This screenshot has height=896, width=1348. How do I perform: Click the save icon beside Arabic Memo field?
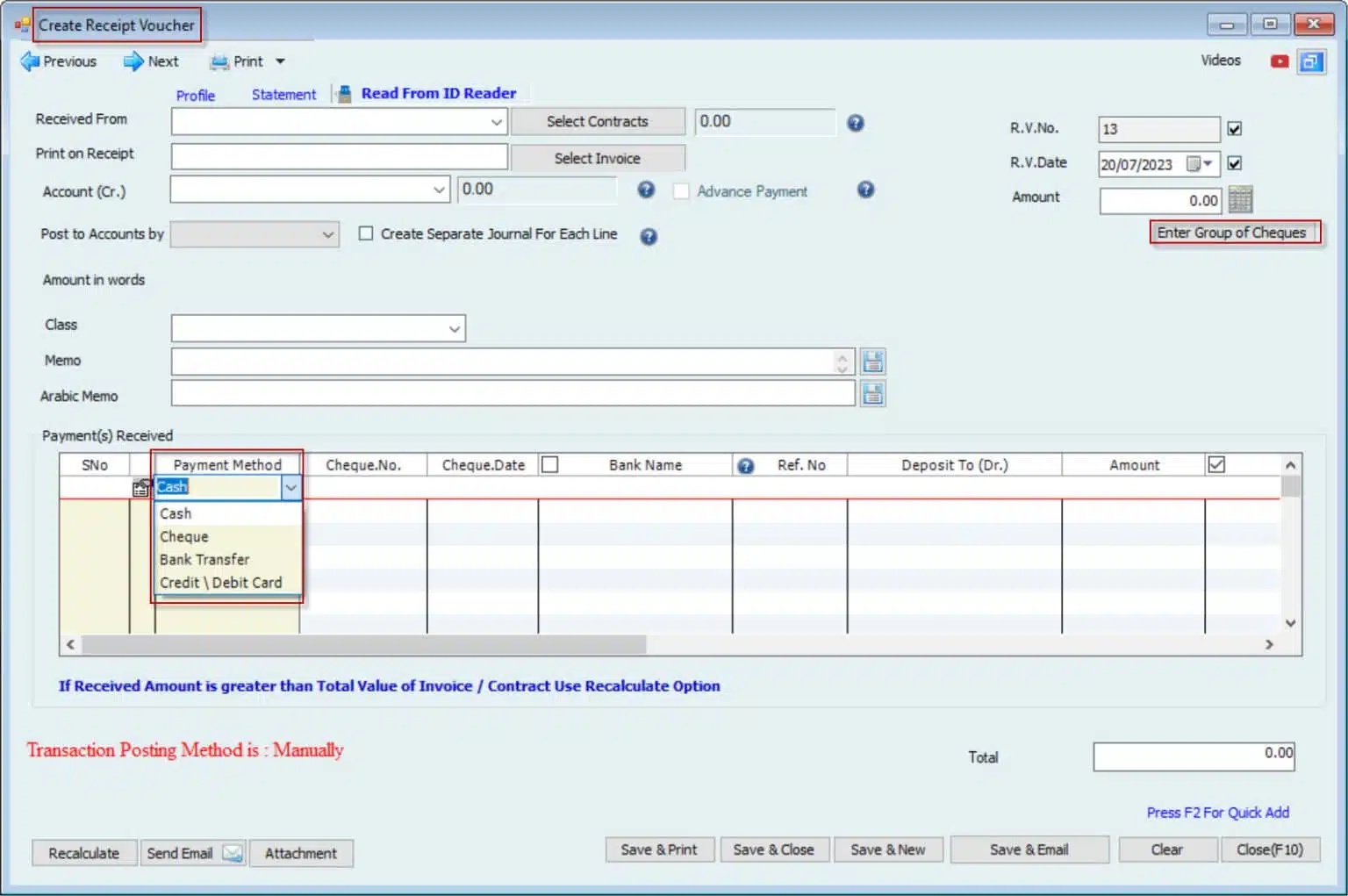872,394
